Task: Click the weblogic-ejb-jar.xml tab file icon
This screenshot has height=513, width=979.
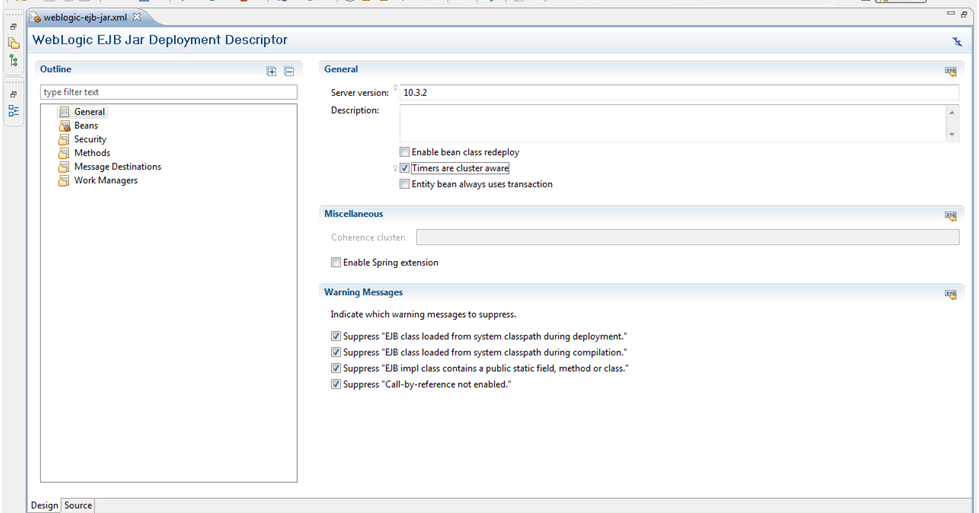Action: tap(36, 17)
